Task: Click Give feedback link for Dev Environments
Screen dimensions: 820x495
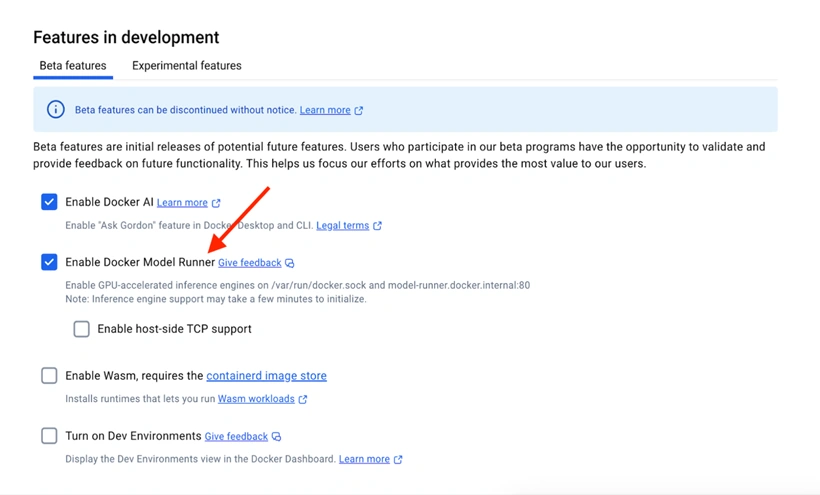Action: click(x=236, y=436)
